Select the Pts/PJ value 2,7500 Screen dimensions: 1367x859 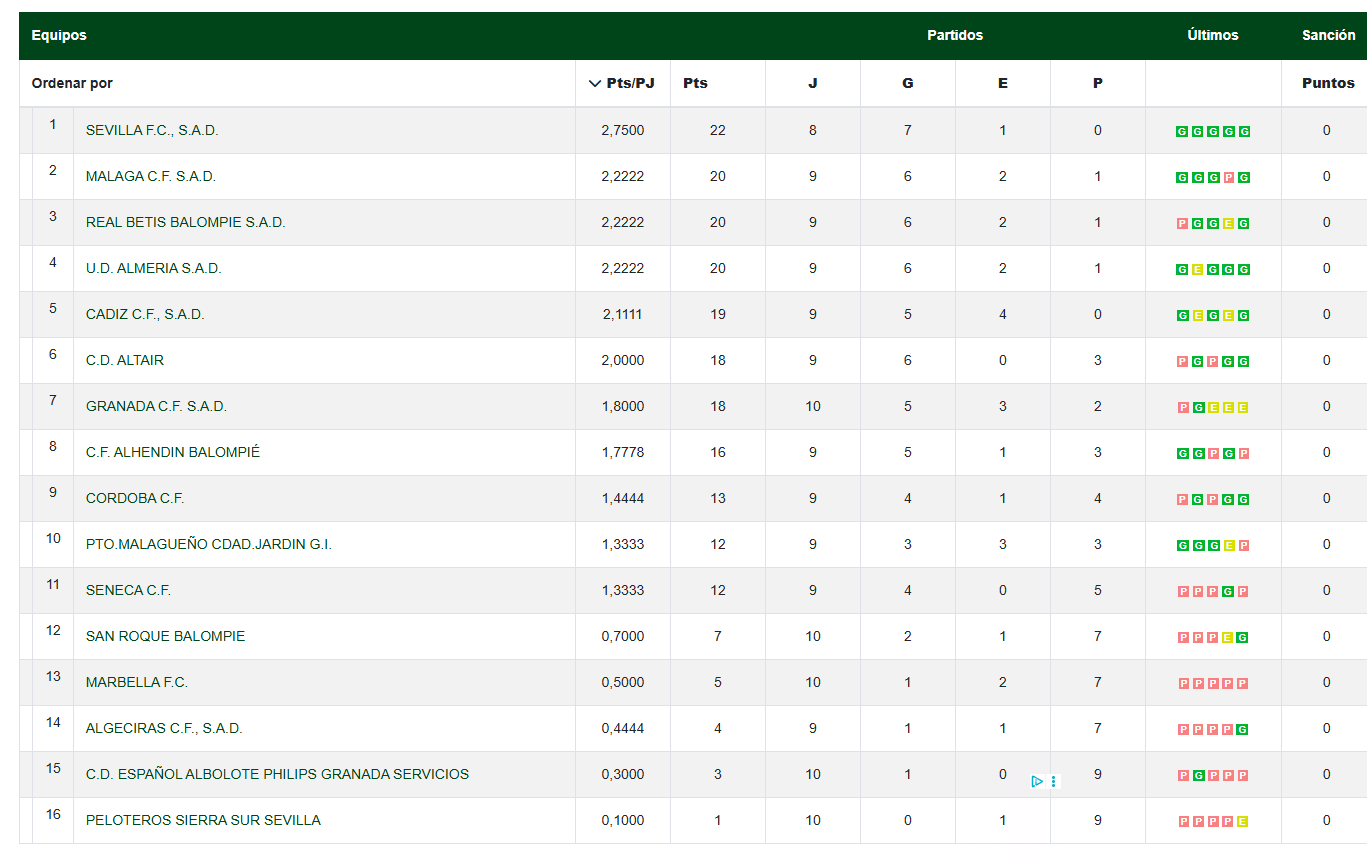click(x=623, y=130)
